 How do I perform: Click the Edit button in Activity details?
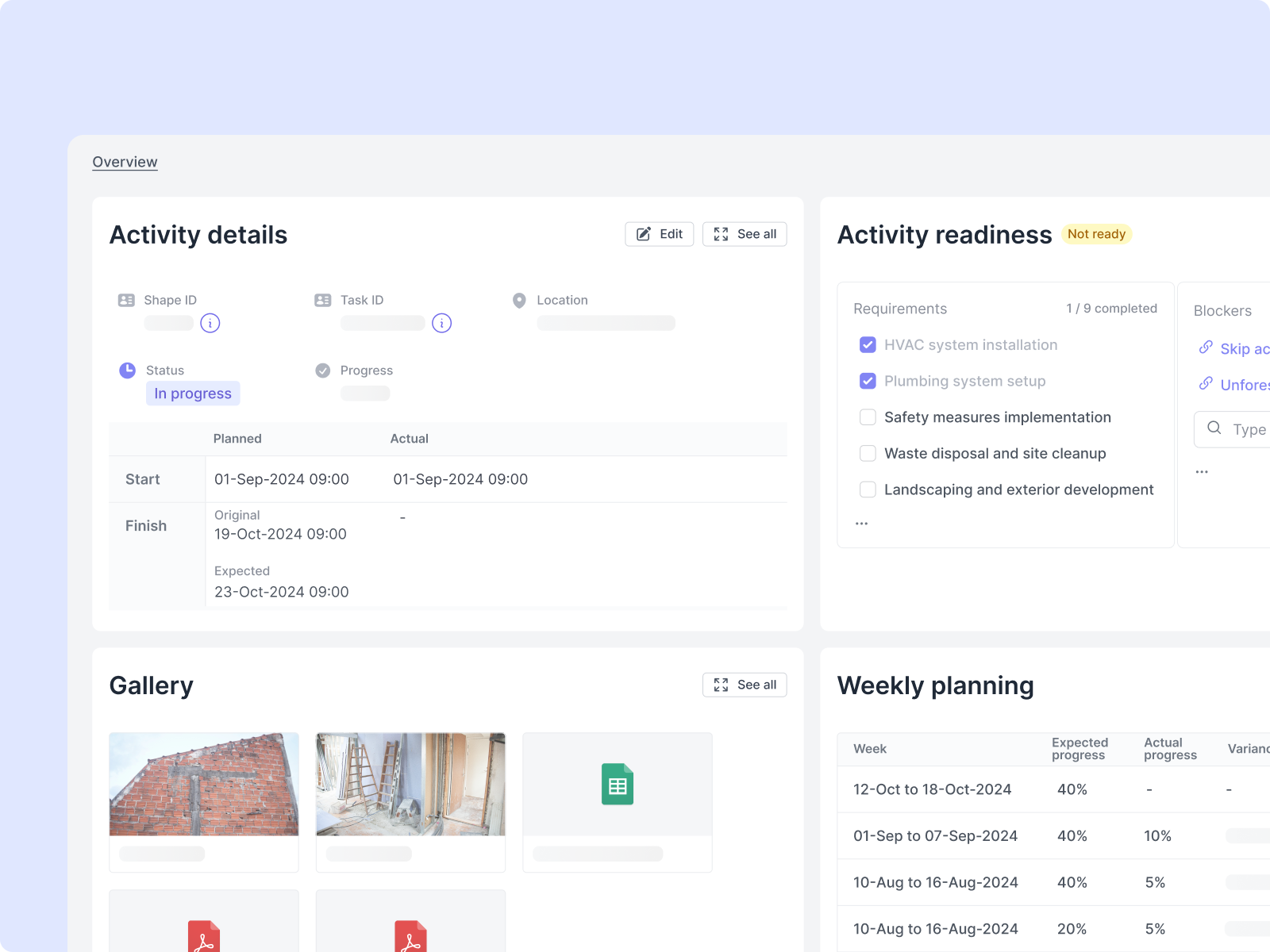(660, 234)
